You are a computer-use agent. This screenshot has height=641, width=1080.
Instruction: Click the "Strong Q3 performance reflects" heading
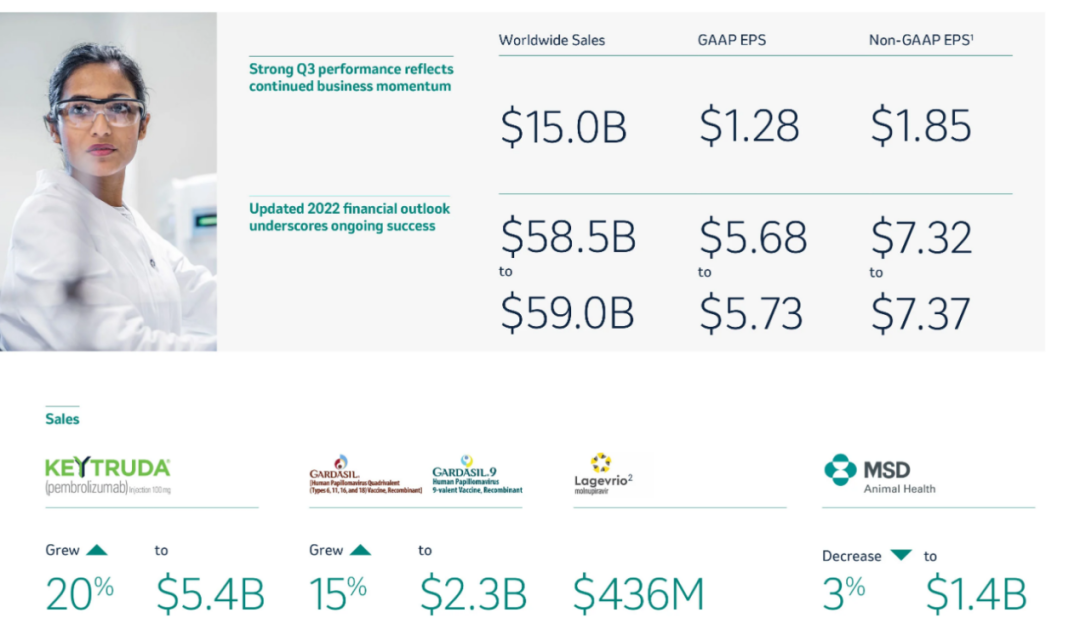[351, 77]
